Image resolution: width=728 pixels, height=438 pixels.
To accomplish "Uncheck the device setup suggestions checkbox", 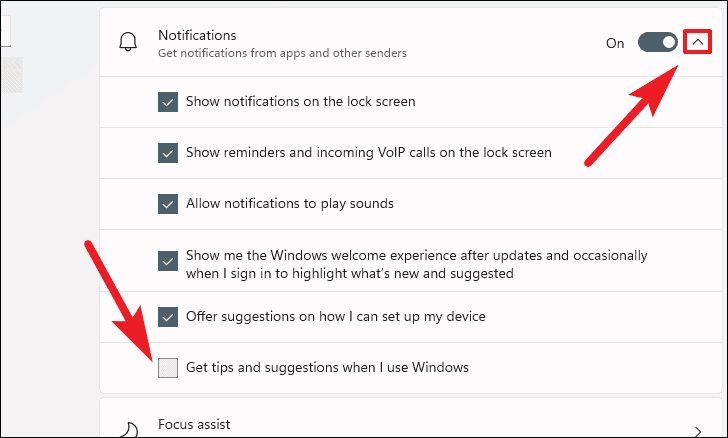I will tap(168, 317).
